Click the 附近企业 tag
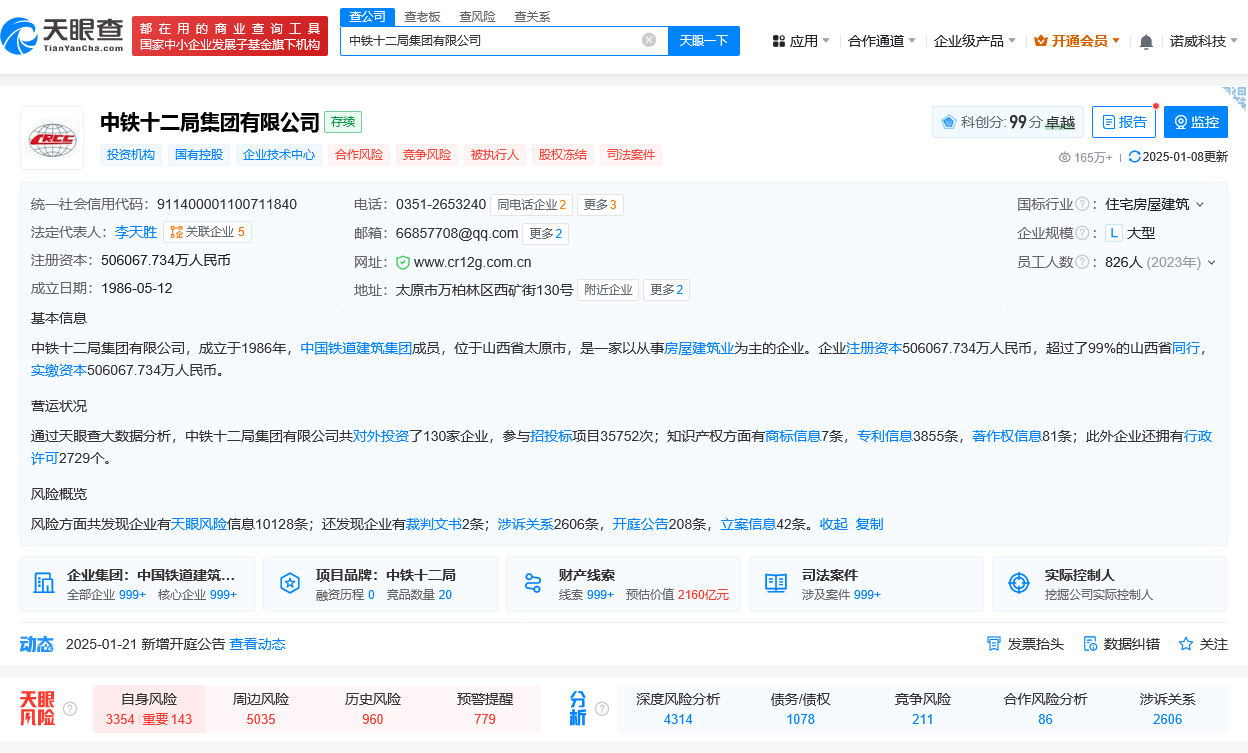Image resolution: width=1248 pixels, height=753 pixels. pyautogui.click(x=608, y=290)
